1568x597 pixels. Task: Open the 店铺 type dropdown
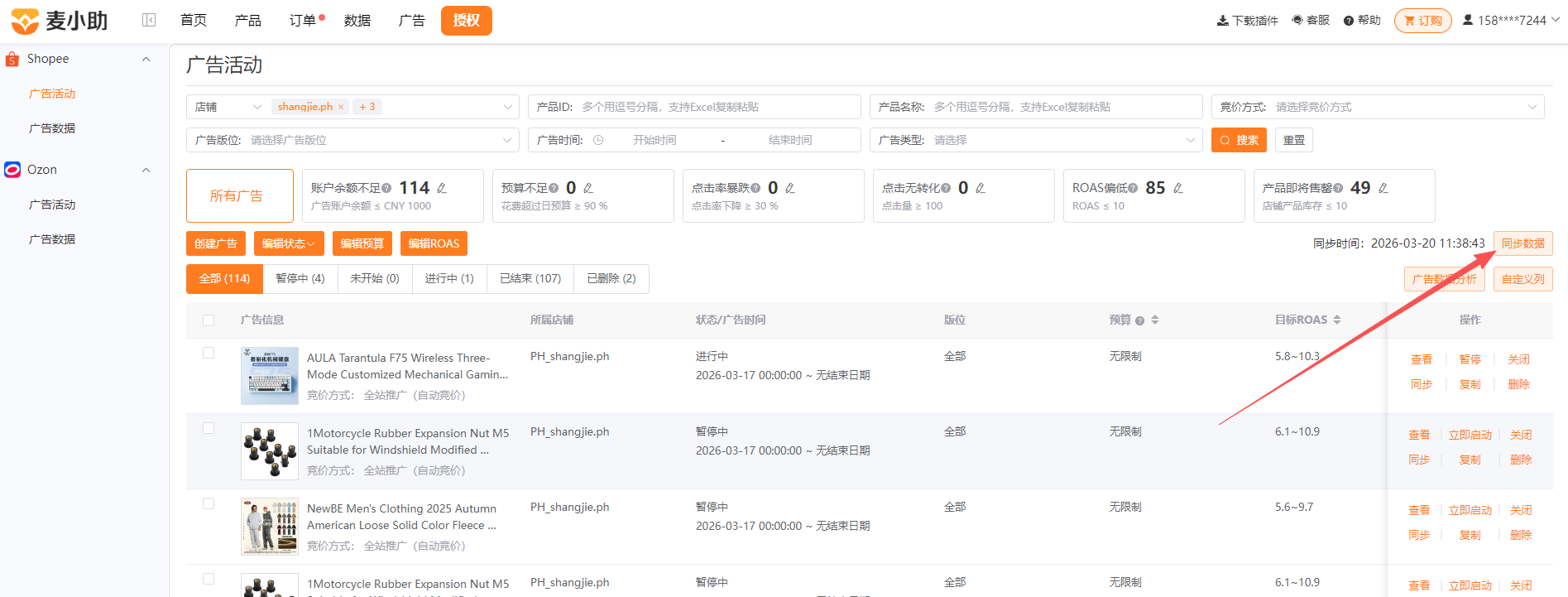(x=228, y=107)
